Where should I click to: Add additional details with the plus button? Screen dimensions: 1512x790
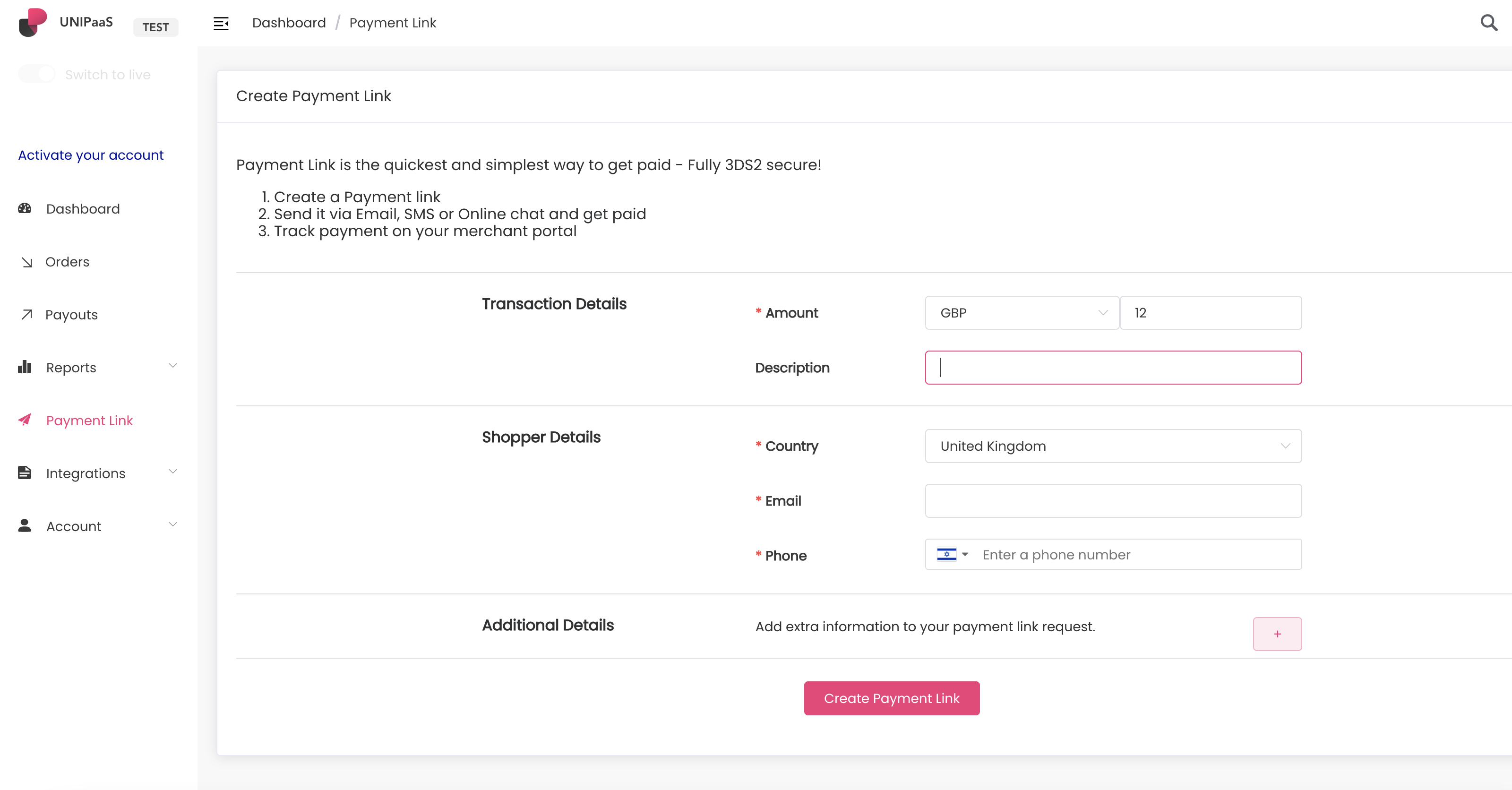[x=1277, y=634]
